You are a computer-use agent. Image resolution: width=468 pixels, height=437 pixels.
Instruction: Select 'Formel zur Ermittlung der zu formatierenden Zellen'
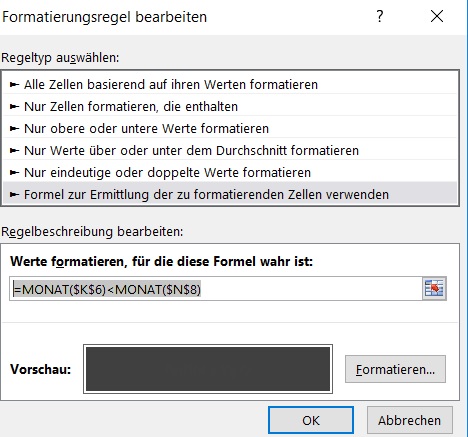pyautogui.click(x=230, y=194)
